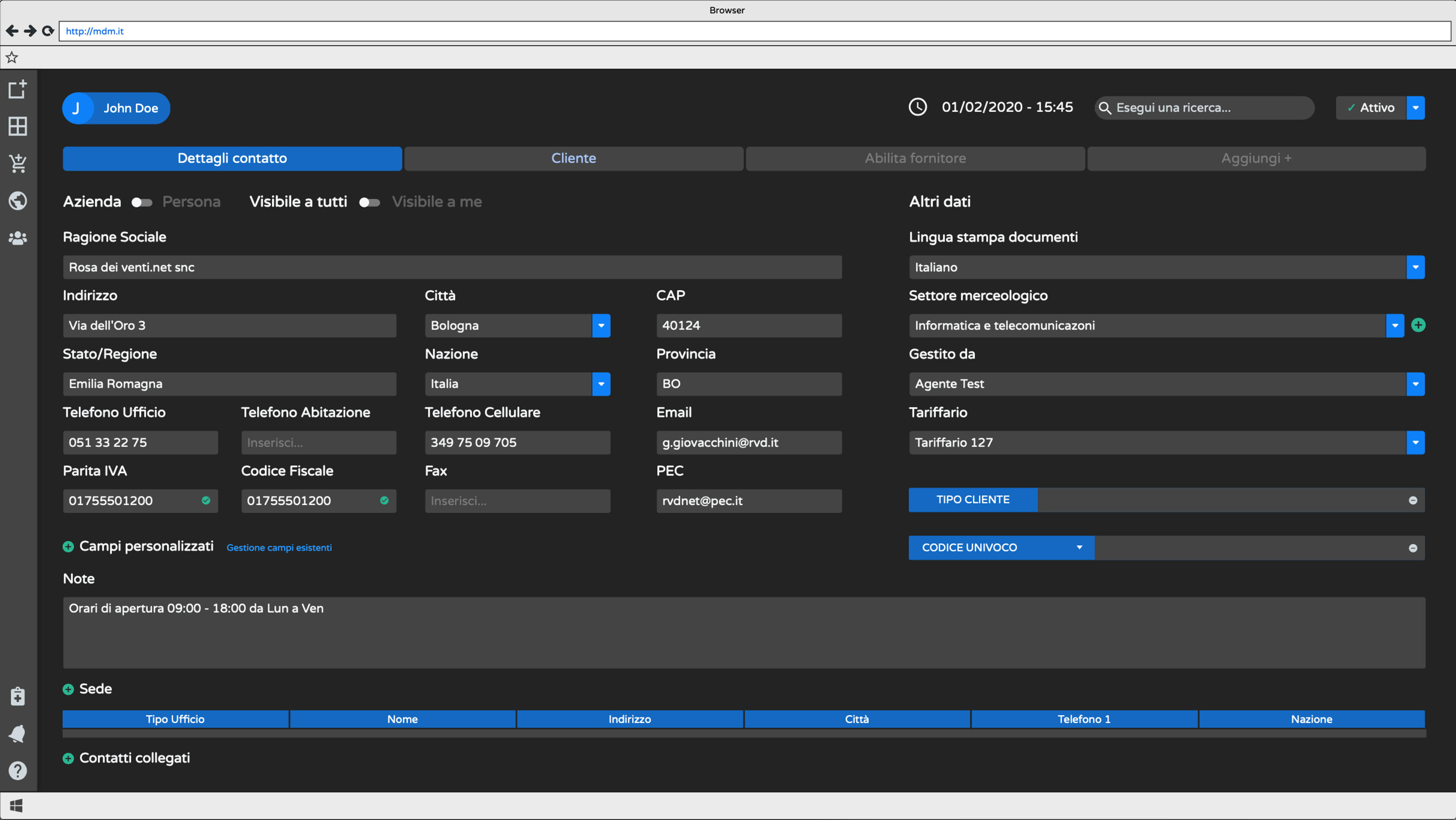This screenshot has width=1456, height=820.
Task: Click the Indirizzo field with Via dell'Oro 3
Action: 229,326
